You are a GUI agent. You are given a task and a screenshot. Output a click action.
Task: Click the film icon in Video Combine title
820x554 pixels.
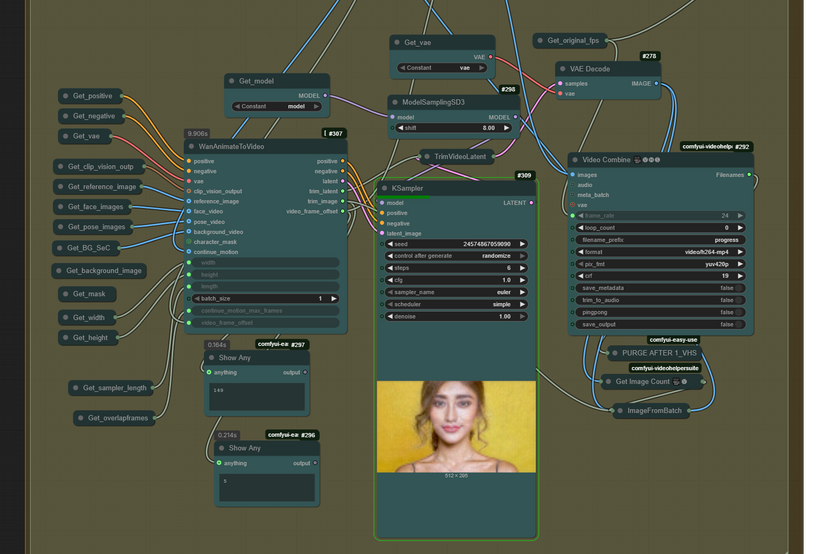638,160
